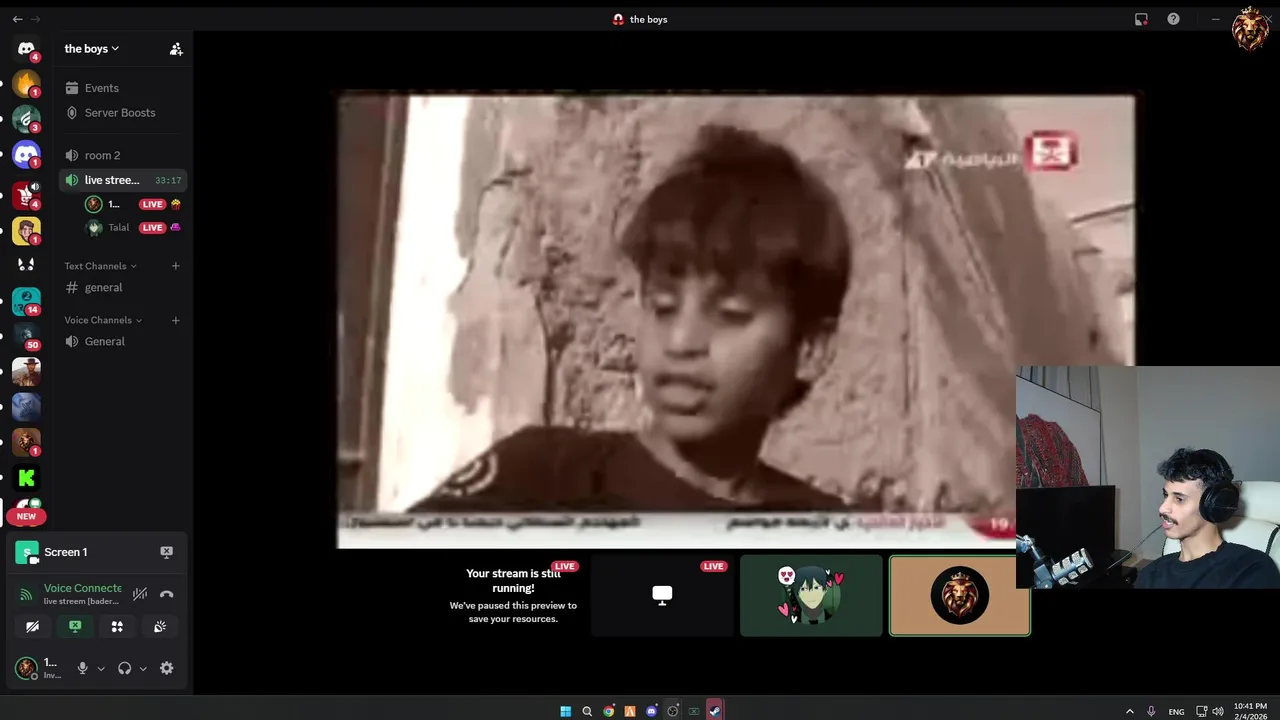Add a channel to Text Channels

[175, 266]
